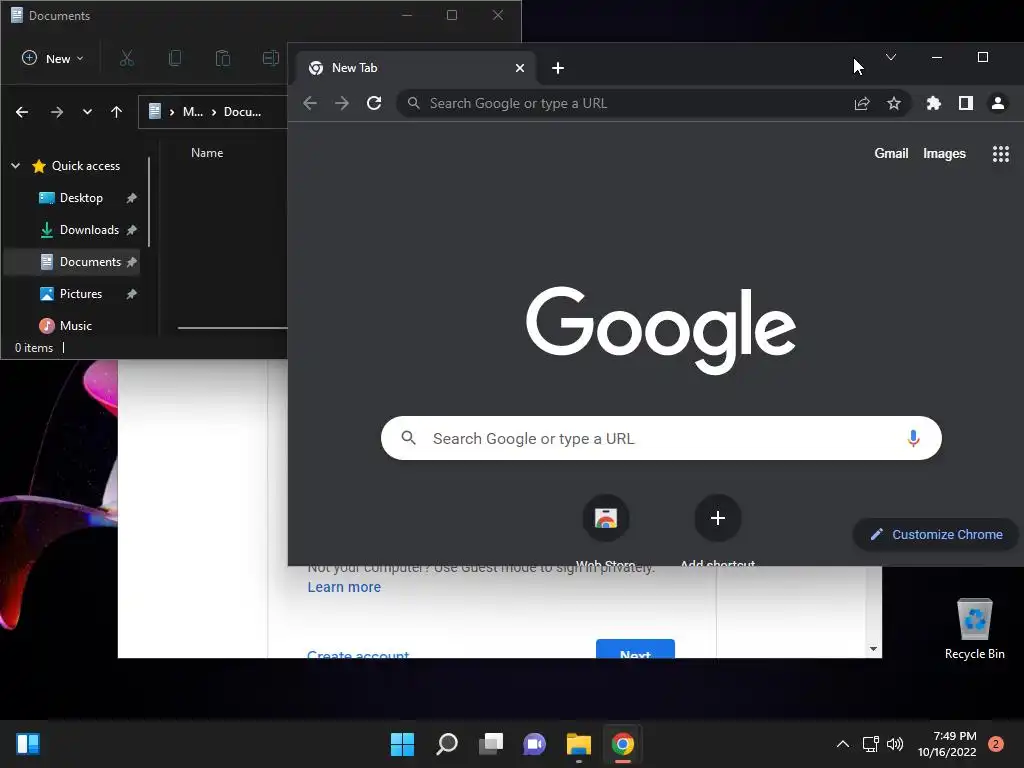
Task: Go back in Chrome toolbar
Action: pos(310,103)
